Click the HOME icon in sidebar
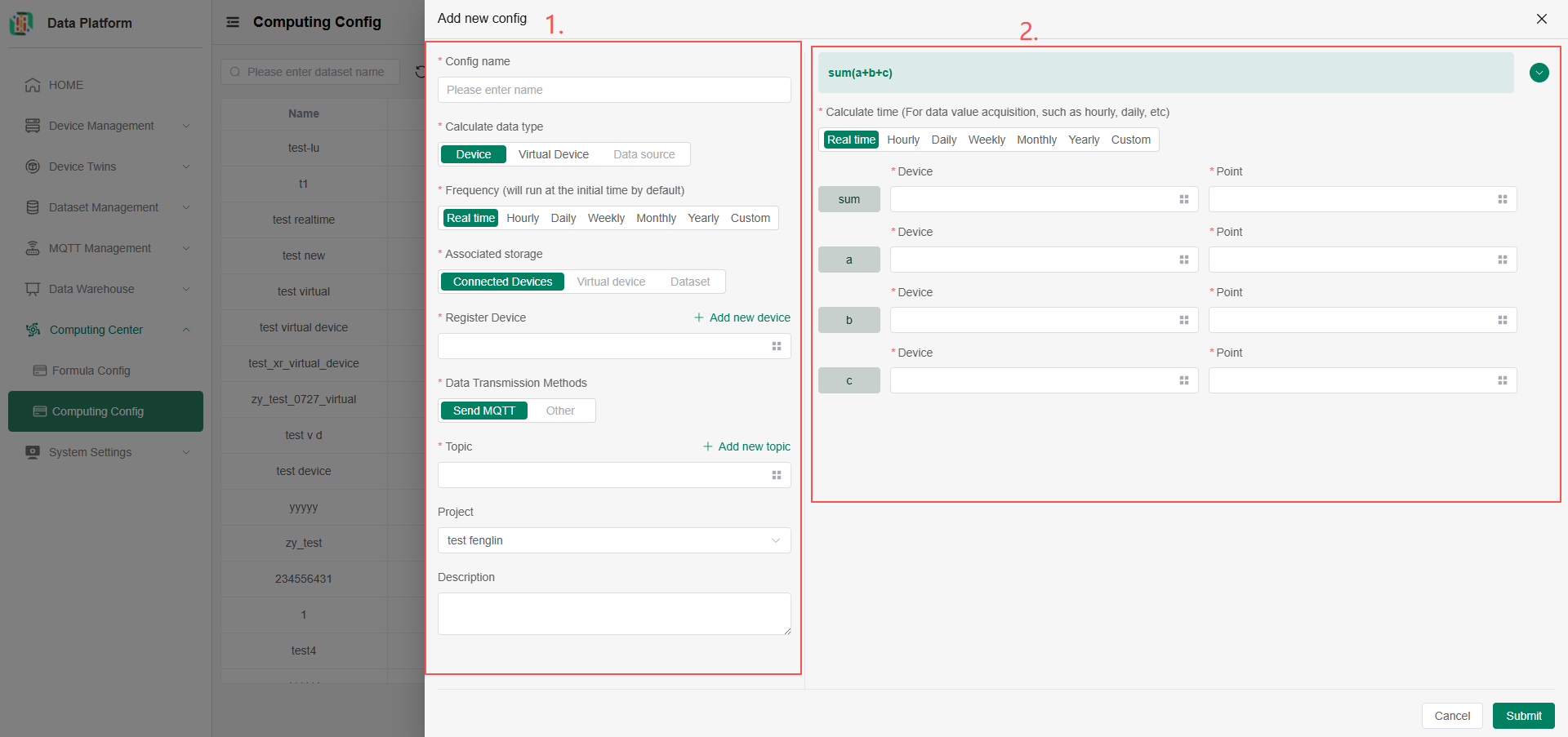 pos(33,85)
